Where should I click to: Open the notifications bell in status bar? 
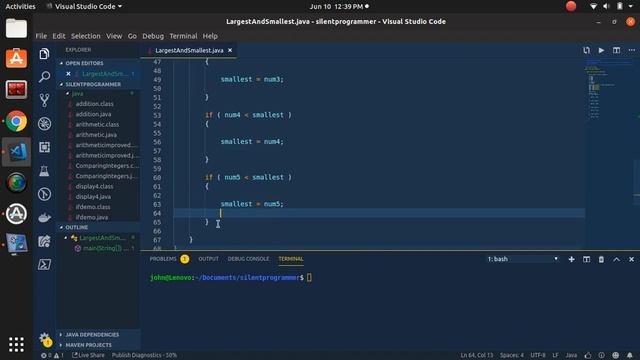click(x=630, y=355)
